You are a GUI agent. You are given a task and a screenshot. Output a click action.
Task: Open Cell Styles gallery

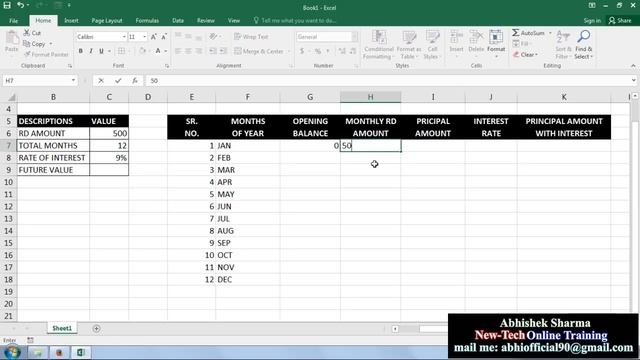(x=432, y=45)
